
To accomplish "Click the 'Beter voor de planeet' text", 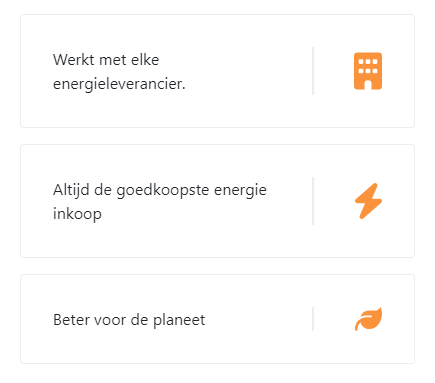I will pos(129,320).
